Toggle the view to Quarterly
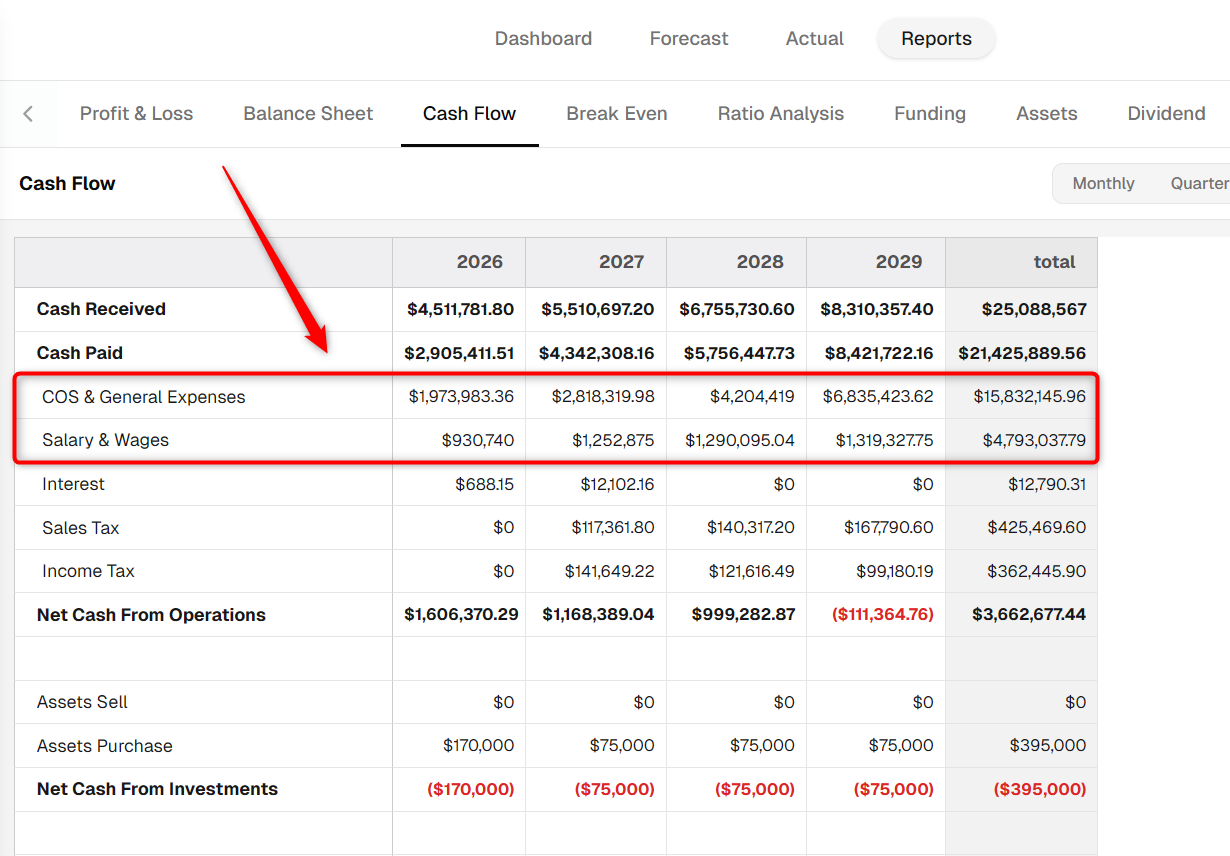 1200,184
